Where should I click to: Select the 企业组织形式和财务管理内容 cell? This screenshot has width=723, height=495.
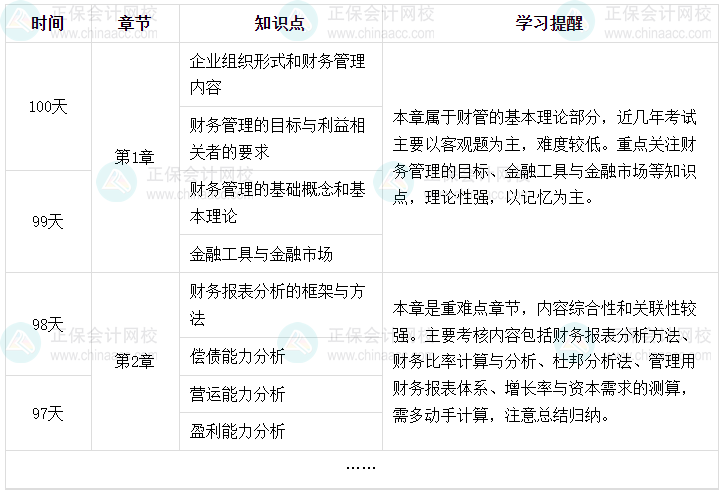pyautogui.click(x=278, y=74)
